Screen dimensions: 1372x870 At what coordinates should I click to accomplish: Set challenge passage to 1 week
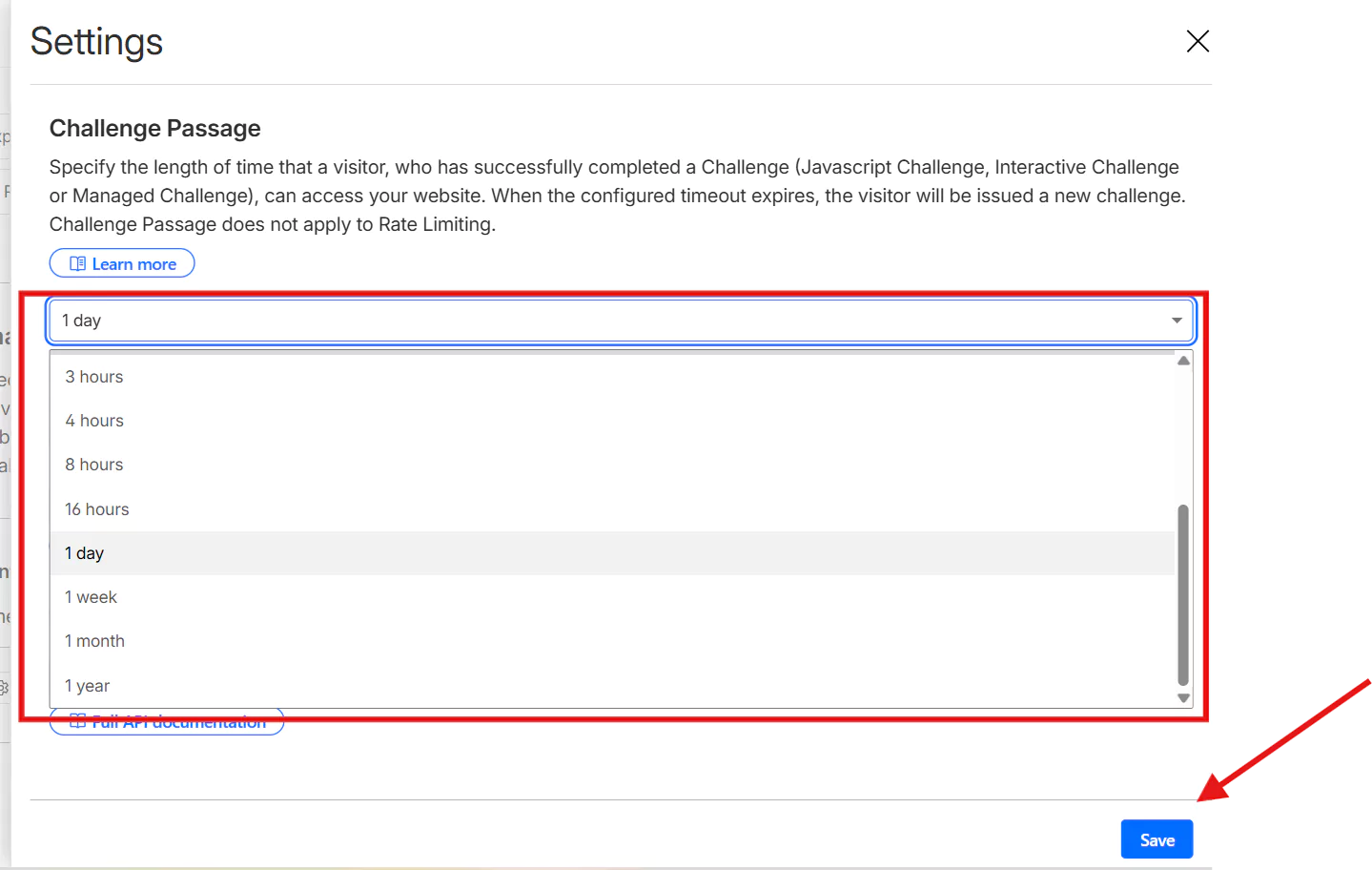[x=92, y=597]
